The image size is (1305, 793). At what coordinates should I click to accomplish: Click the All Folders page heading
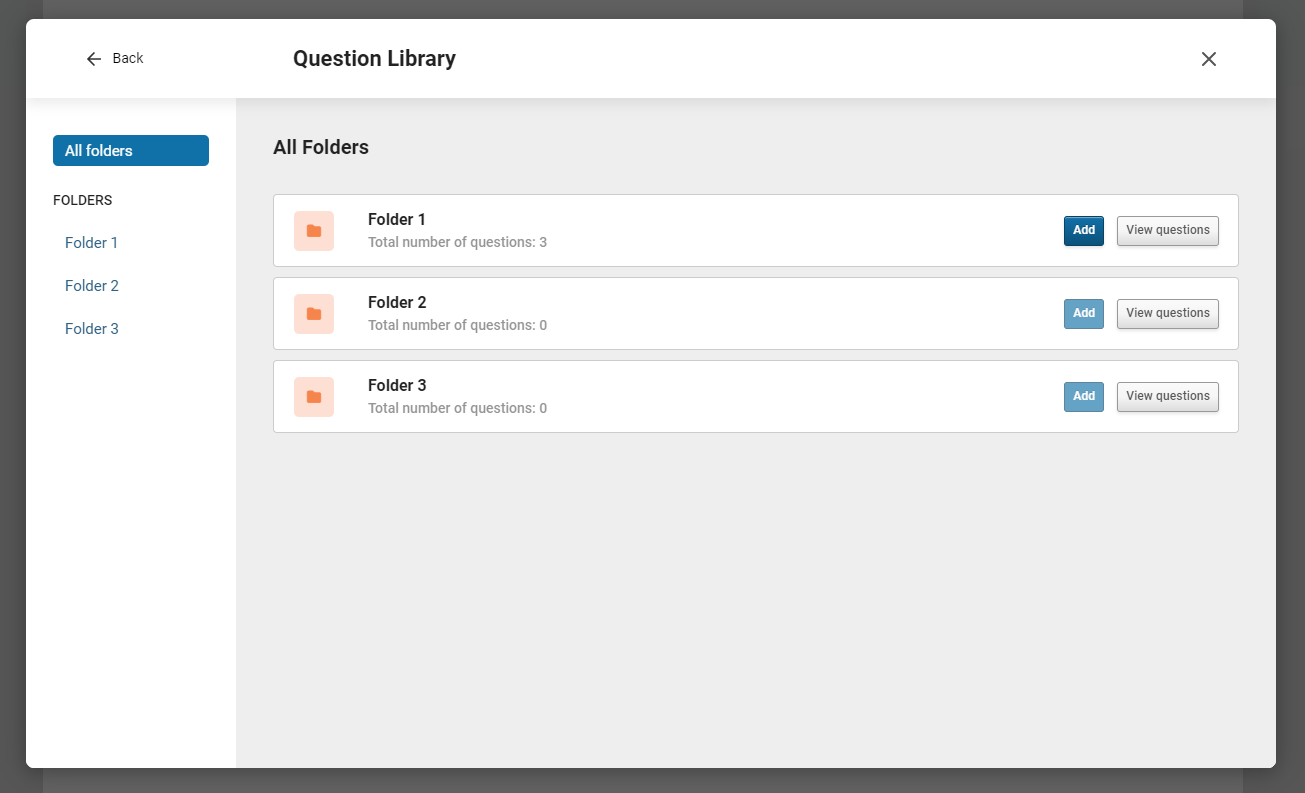[321, 147]
